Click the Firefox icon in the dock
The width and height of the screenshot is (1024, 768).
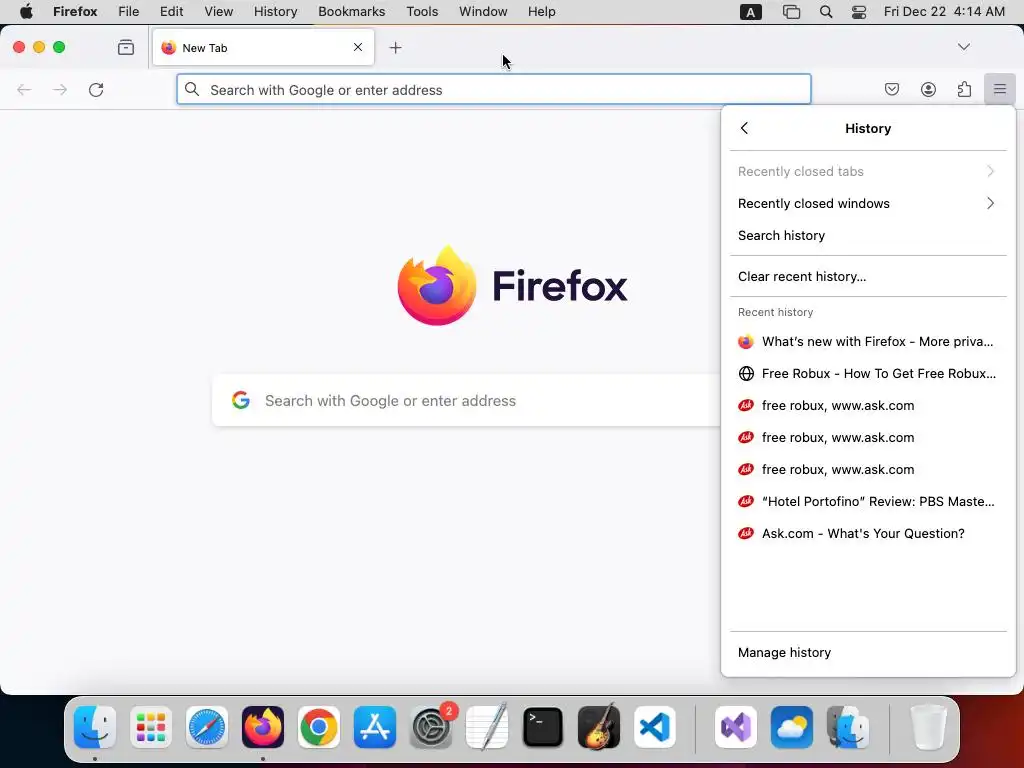pyautogui.click(x=263, y=727)
